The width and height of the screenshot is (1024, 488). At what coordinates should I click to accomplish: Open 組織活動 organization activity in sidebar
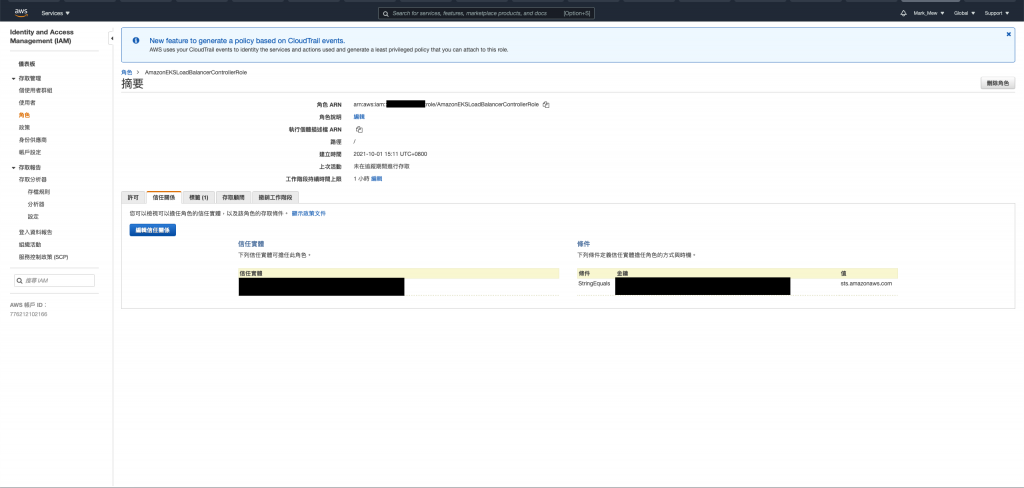pos(29,244)
